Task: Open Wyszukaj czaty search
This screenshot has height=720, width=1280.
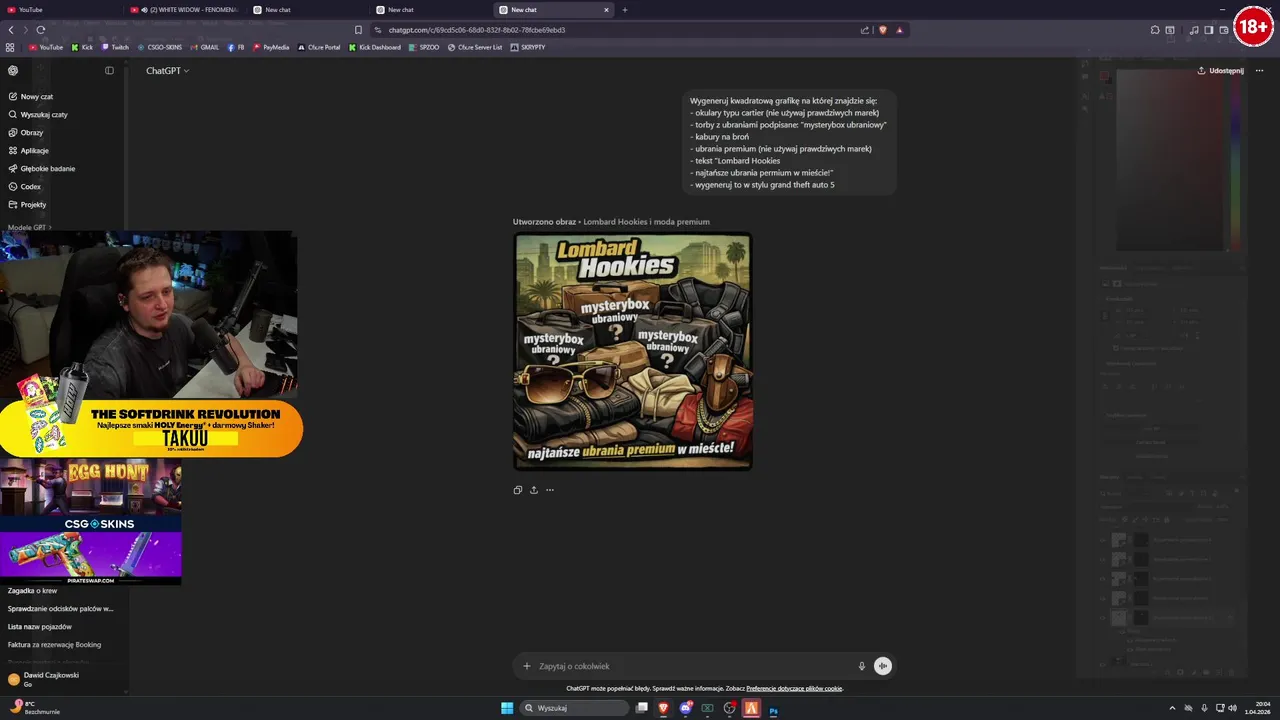Action: (x=38, y=115)
